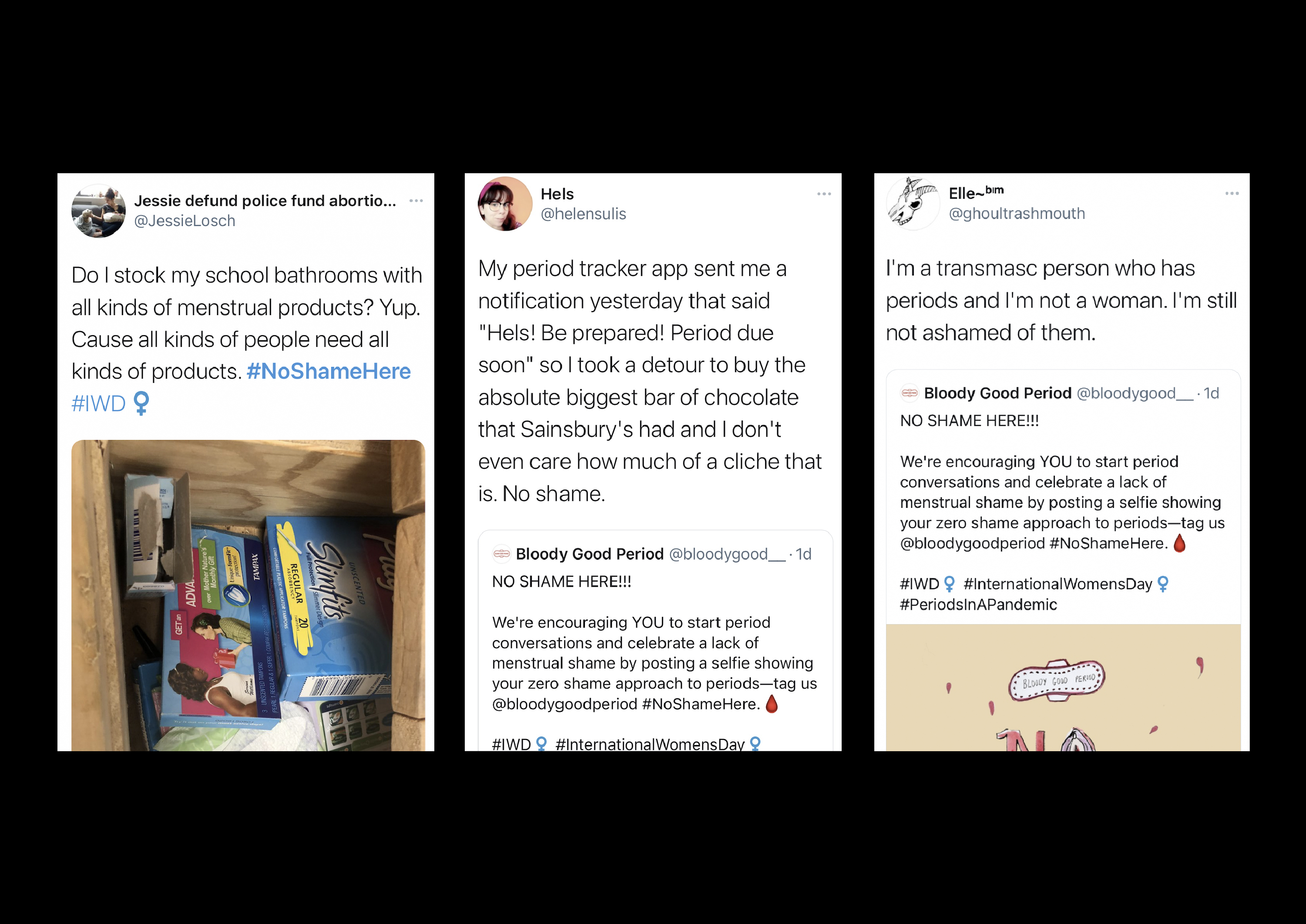
Task: Open more options on Jessie's tweet
Action: (x=416, y=200)
